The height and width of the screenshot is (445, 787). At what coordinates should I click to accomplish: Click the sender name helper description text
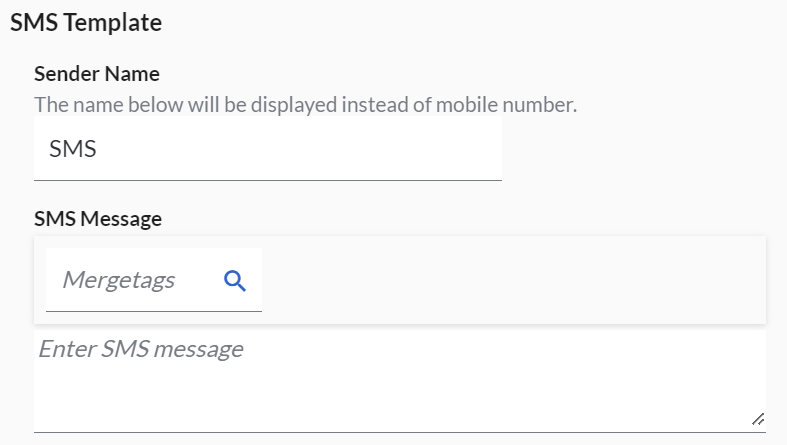tap(305, 104)
